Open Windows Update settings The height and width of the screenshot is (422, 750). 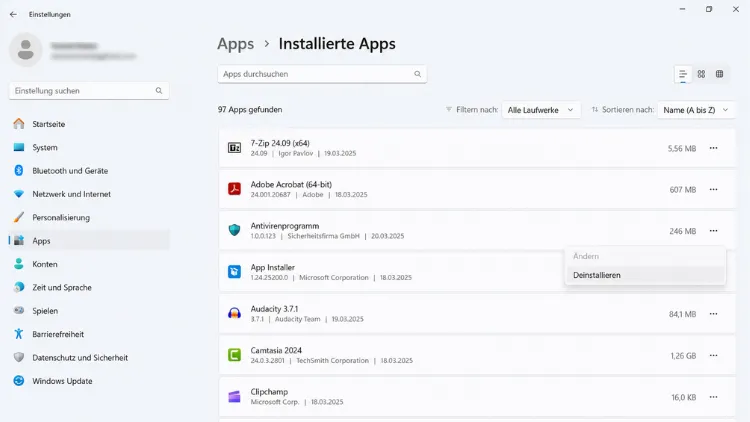click(89, 381)
